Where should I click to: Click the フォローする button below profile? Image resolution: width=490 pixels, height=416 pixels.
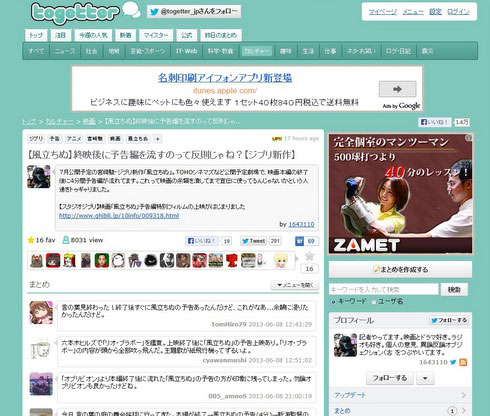pyautogui.click(x=390, y=378)
